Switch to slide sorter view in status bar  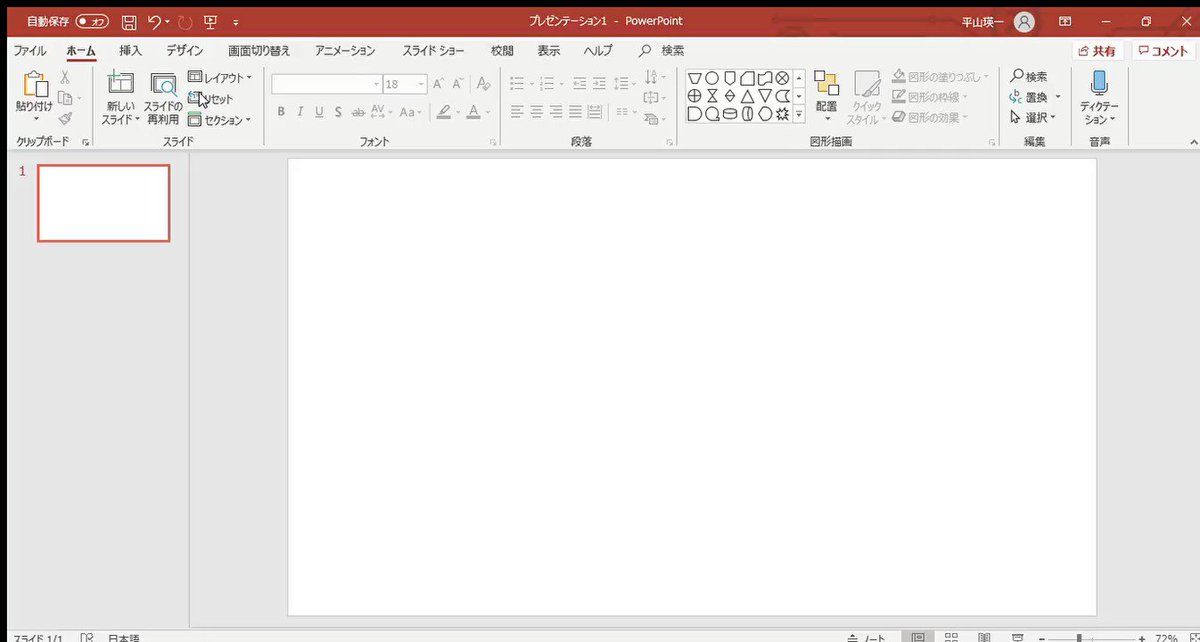(951, 636)
